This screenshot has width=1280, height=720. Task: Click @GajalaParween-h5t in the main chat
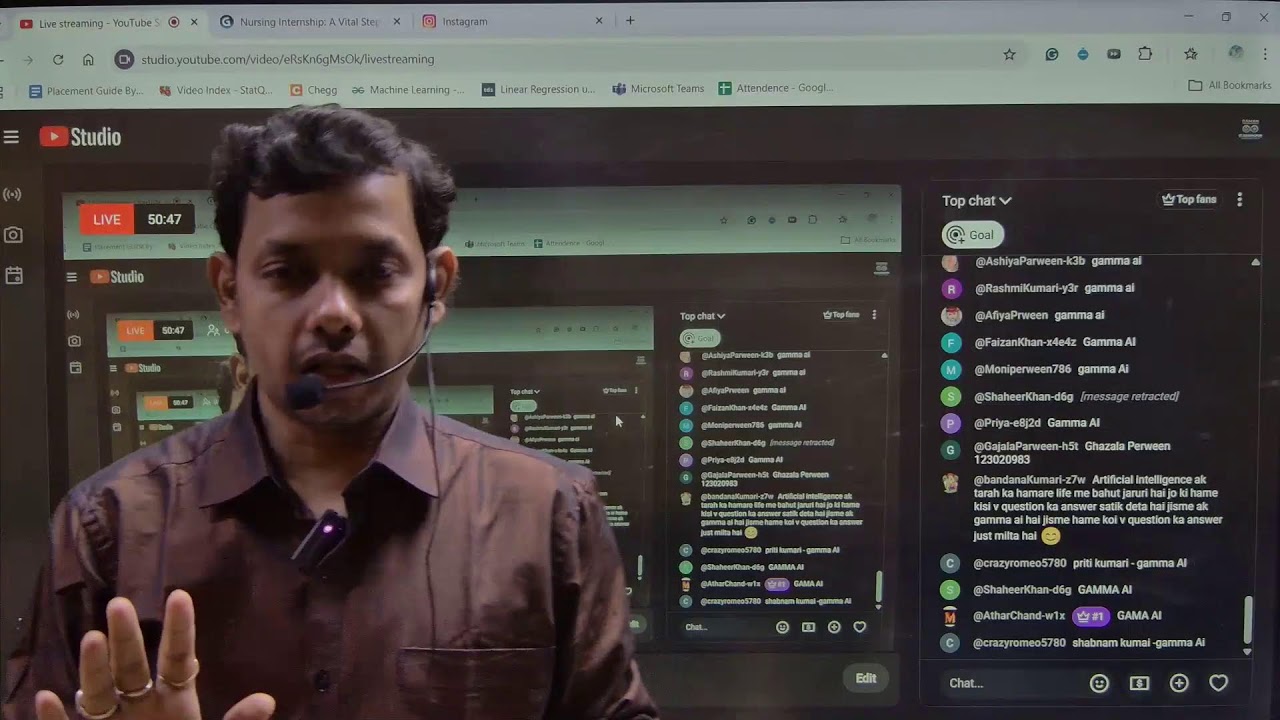1026,446
